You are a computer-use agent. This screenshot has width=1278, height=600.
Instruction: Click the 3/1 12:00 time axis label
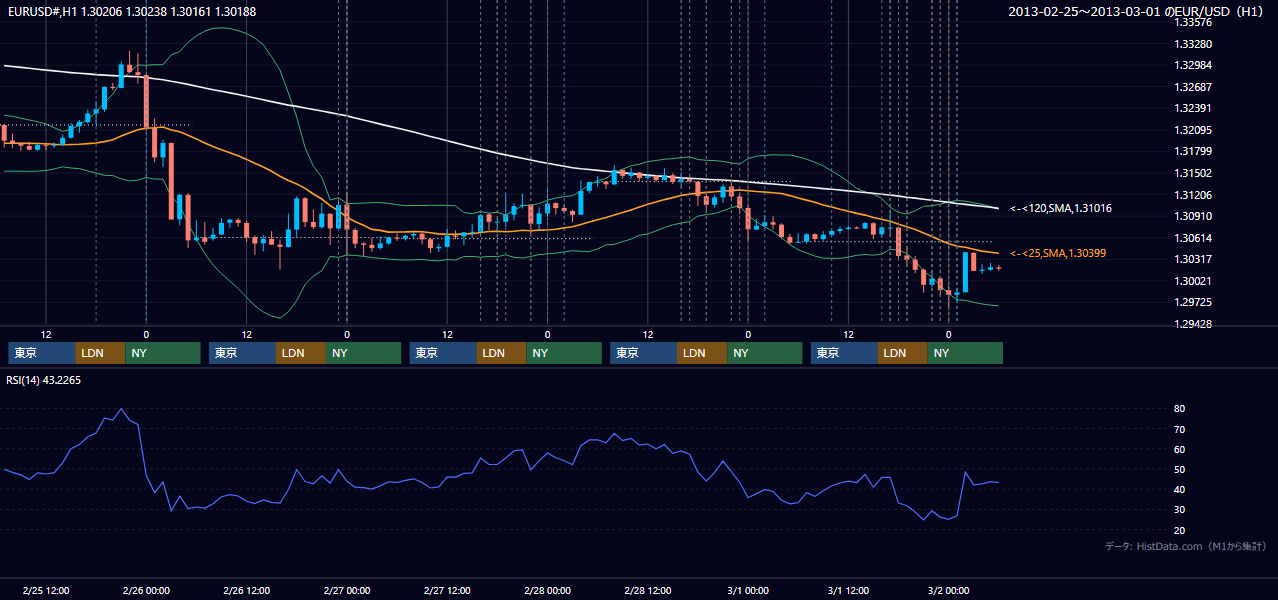click(x=848, y=591)
